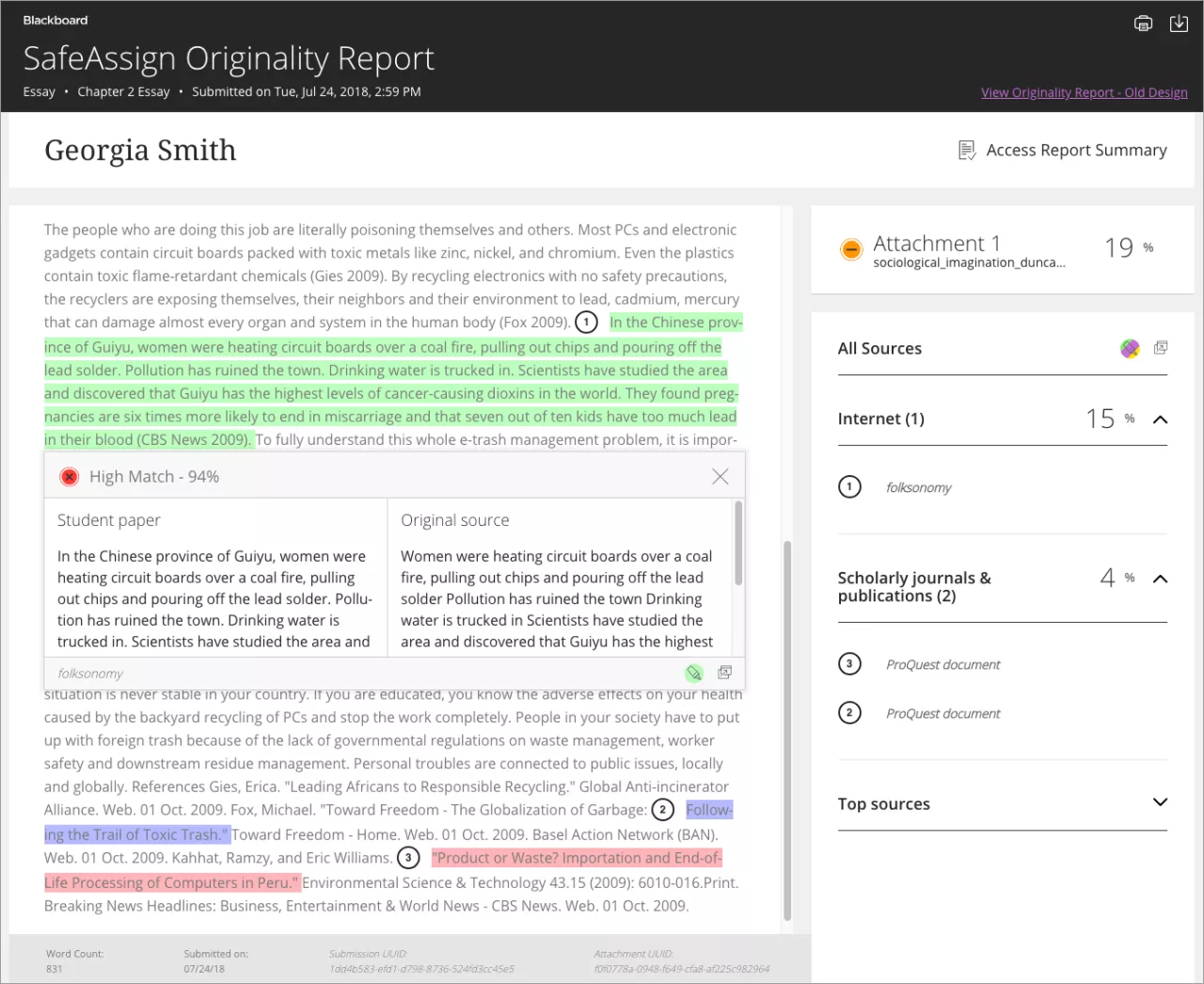Select ProQuest document source number 2
Screen dimensions: 1204x984
[x=943, y=714]
